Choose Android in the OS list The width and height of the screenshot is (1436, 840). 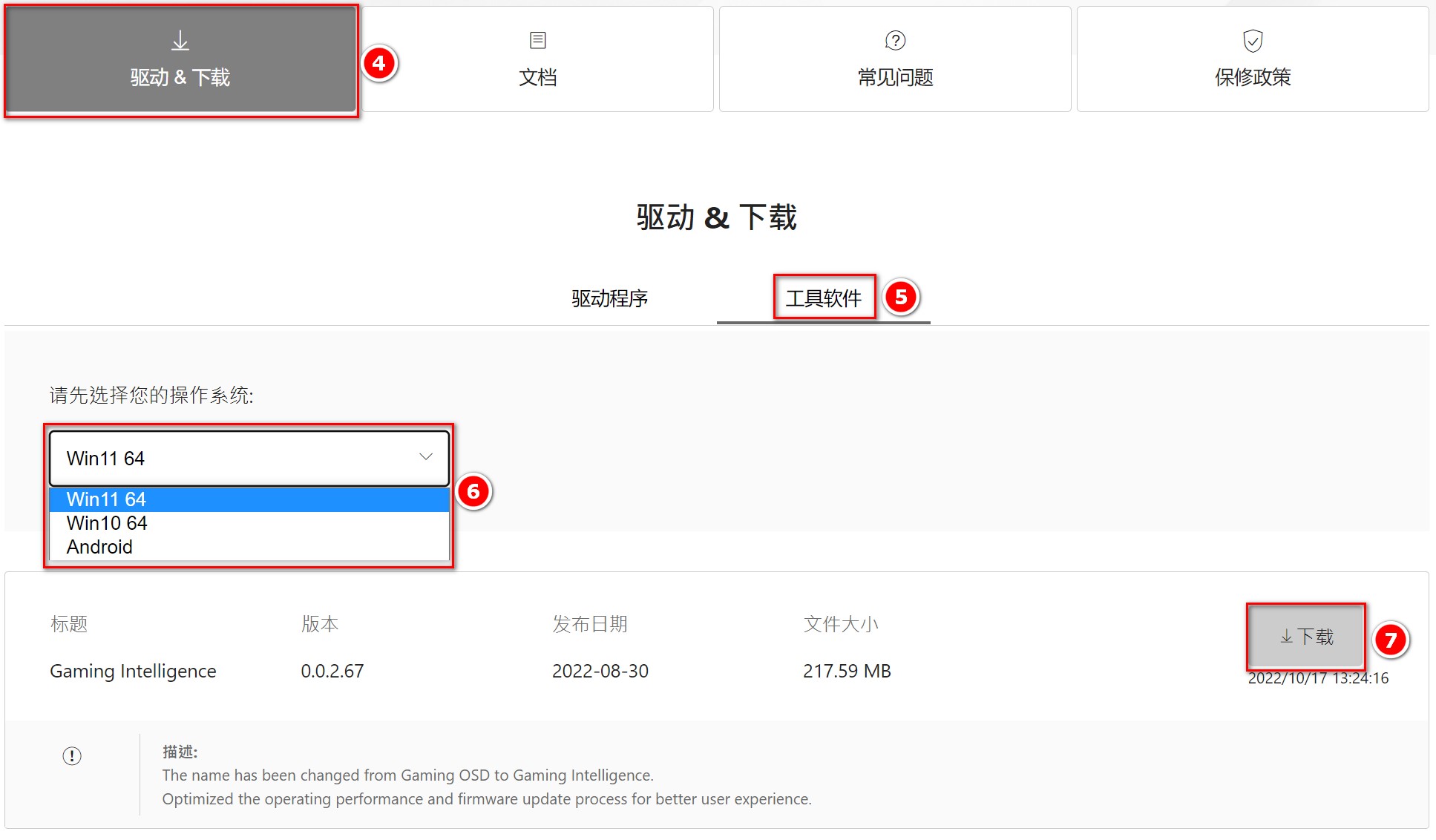click(x=99, y=547)
